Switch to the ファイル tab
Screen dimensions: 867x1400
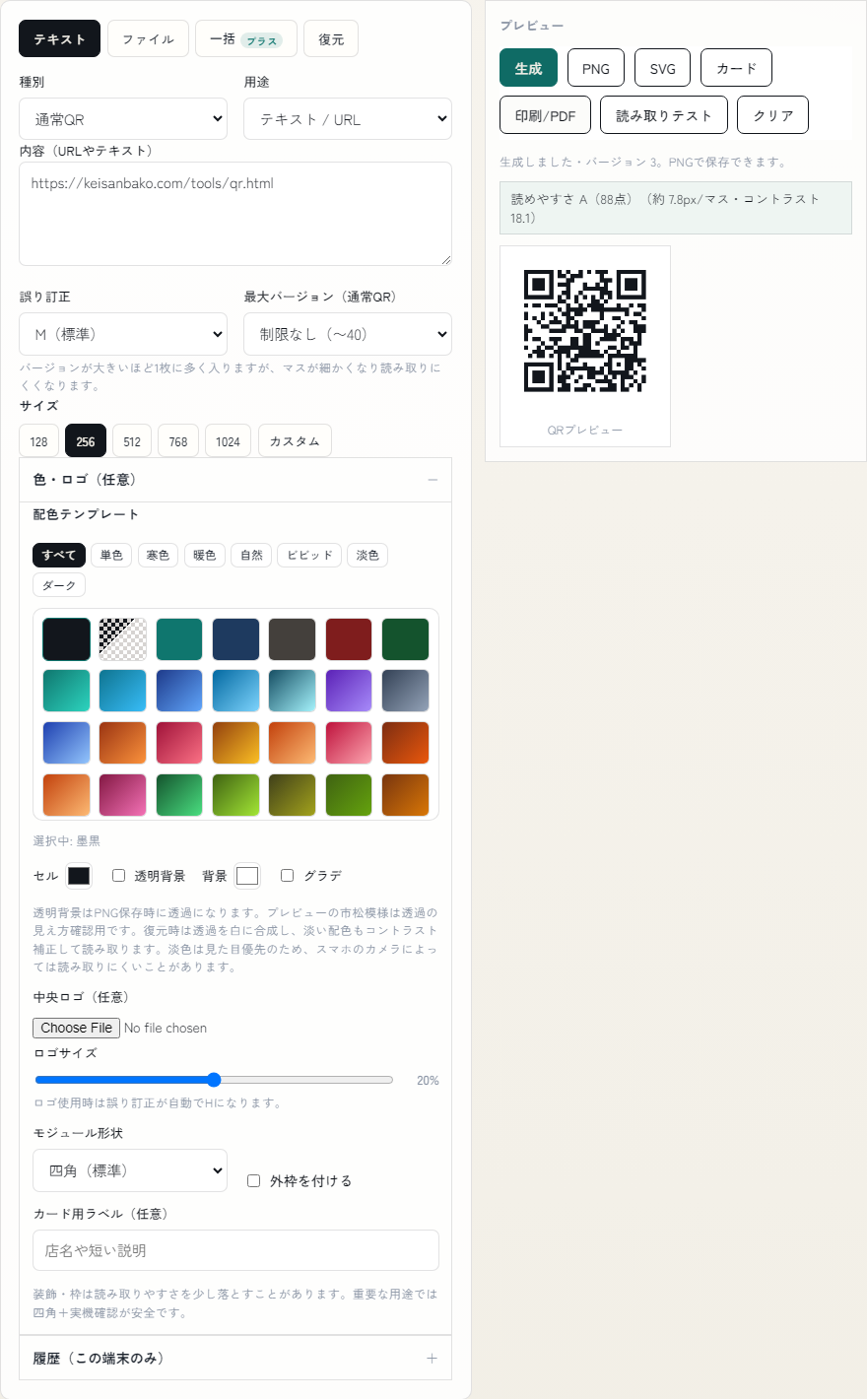[148, 38]
